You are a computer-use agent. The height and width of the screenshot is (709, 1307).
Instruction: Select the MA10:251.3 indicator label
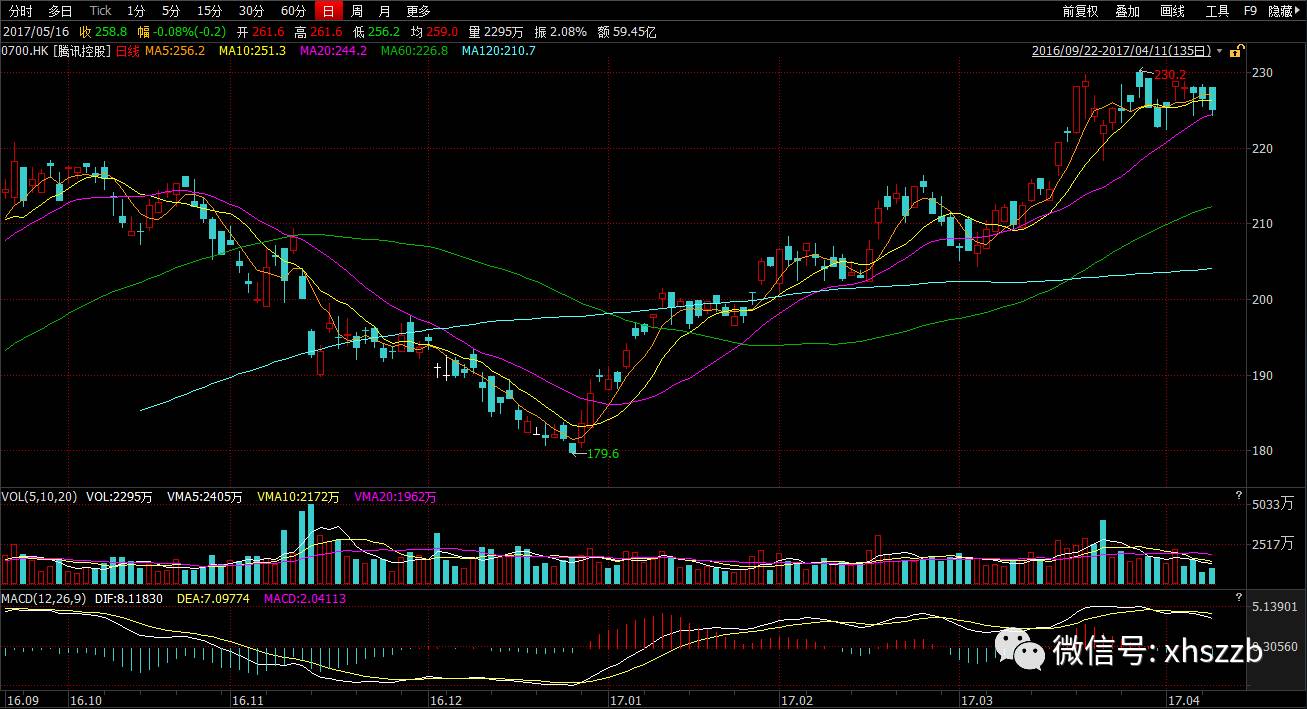[x=252, y=50]
